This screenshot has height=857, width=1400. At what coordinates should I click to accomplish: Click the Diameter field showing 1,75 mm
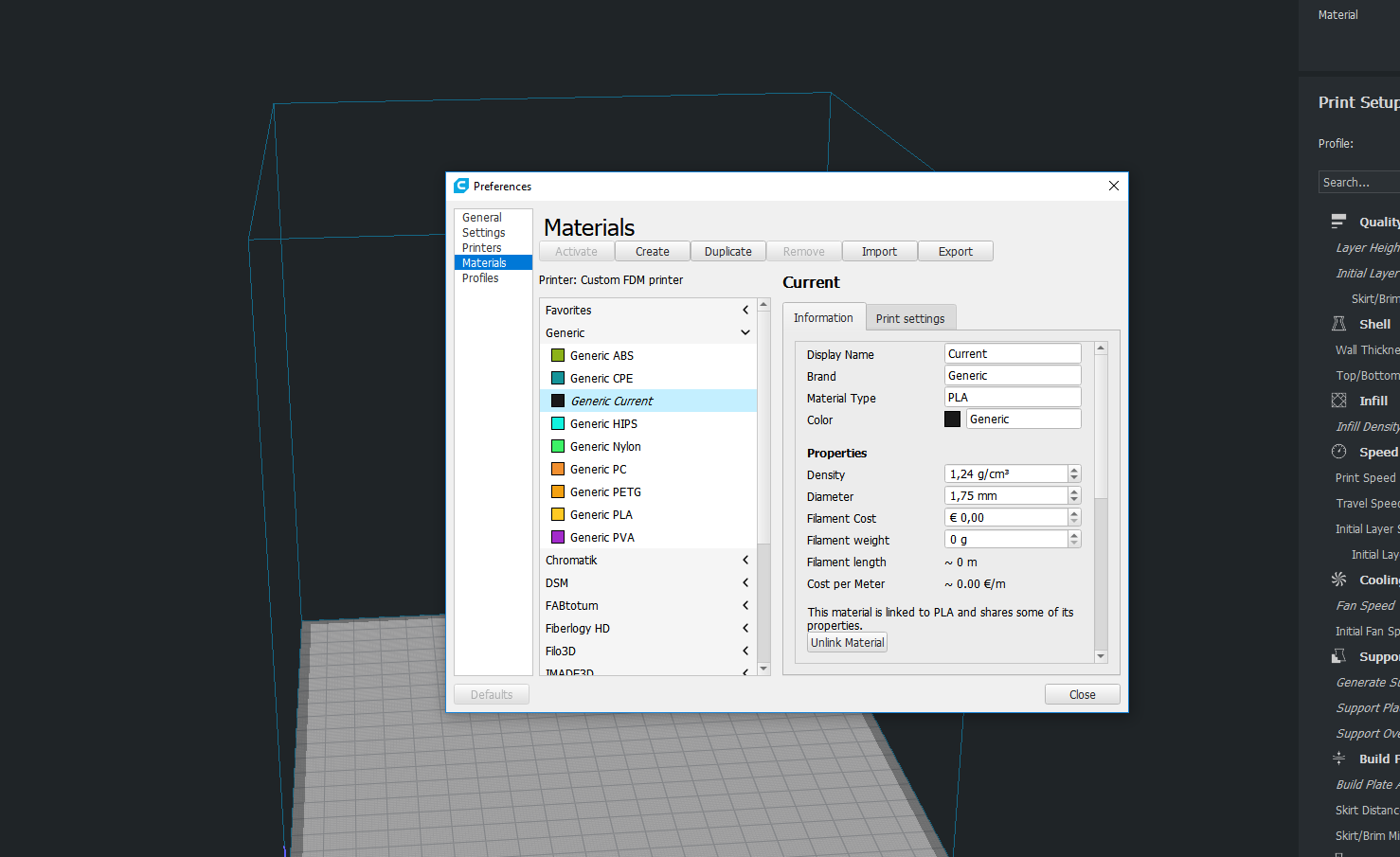pyautogui.click(x=1006, y=495)
